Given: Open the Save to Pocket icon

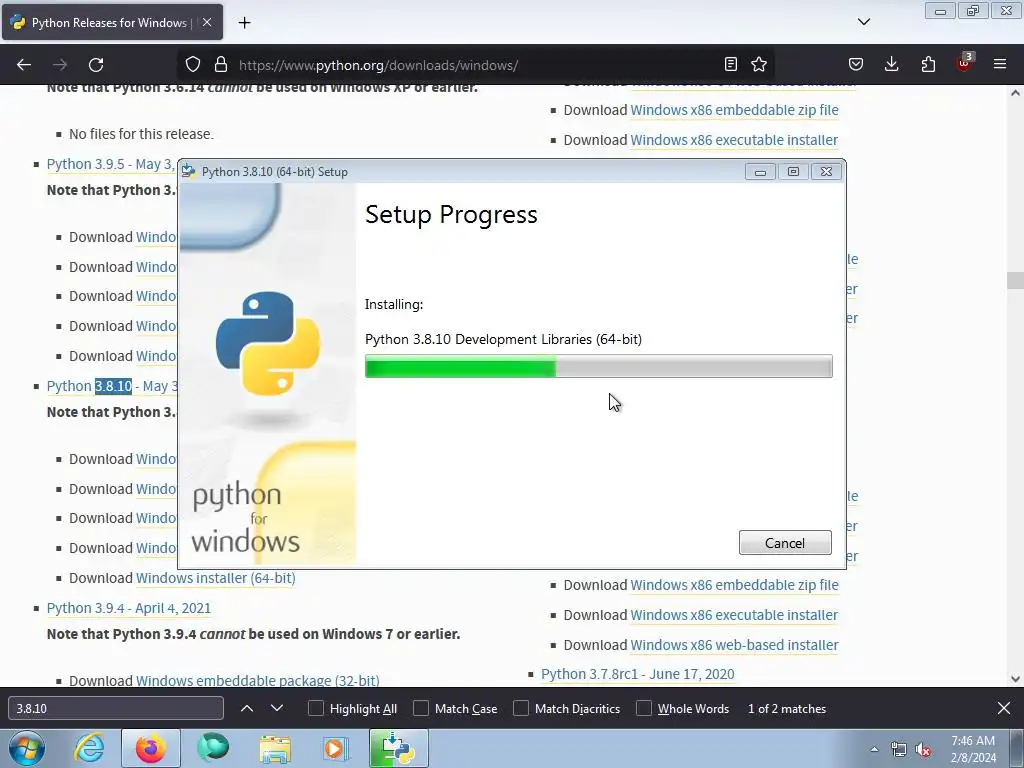Looking at the screenshot, I should point(856,64).
